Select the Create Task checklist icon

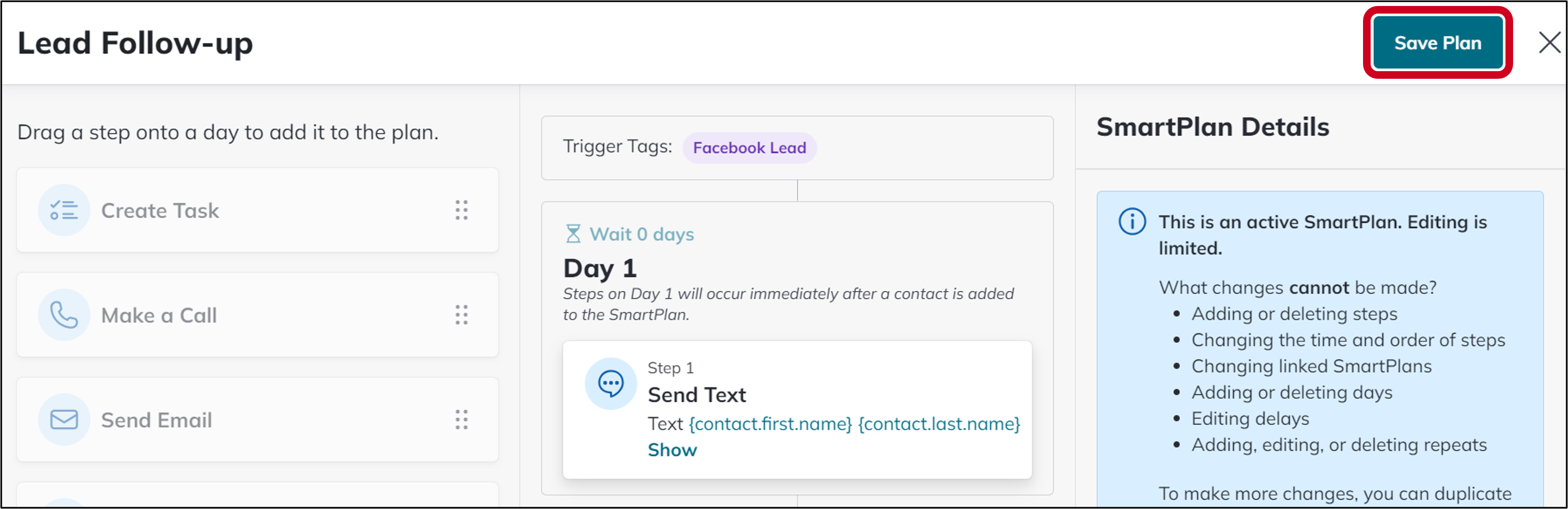pos(64,210)
